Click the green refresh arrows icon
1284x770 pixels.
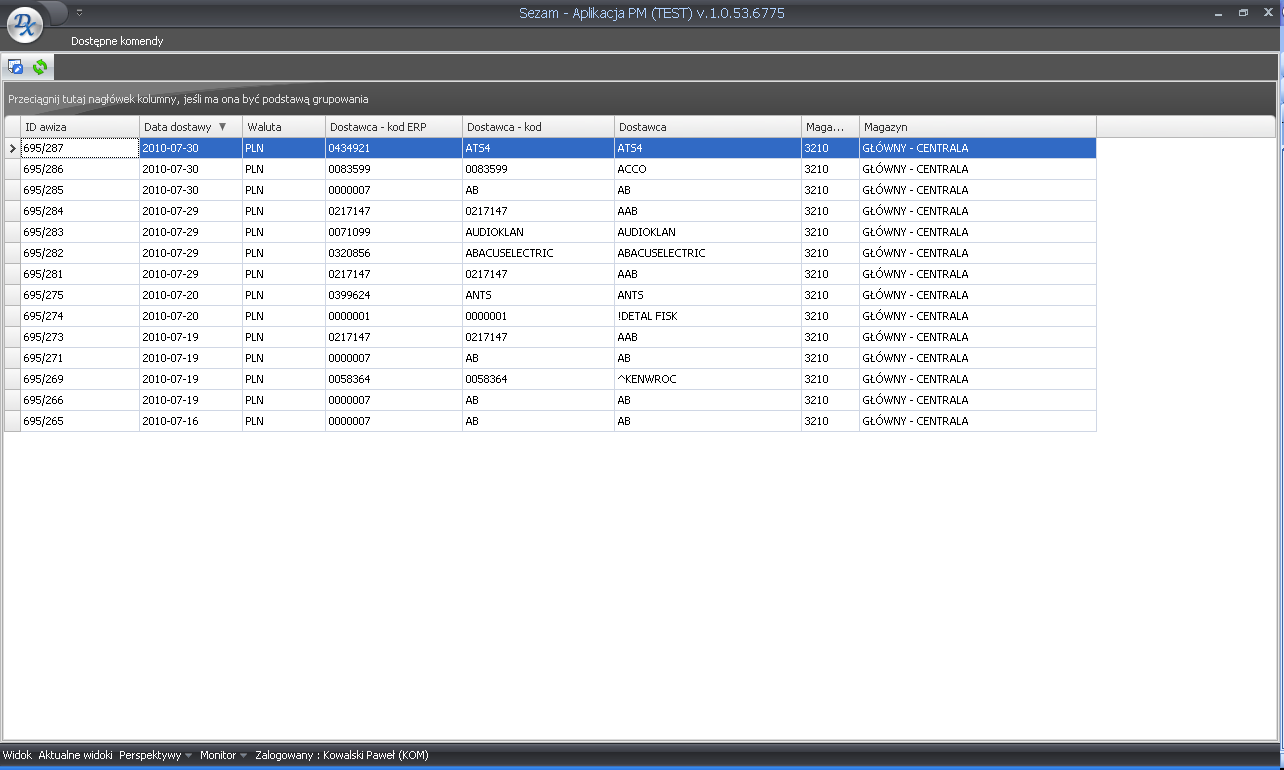click(x=40, y=67)
